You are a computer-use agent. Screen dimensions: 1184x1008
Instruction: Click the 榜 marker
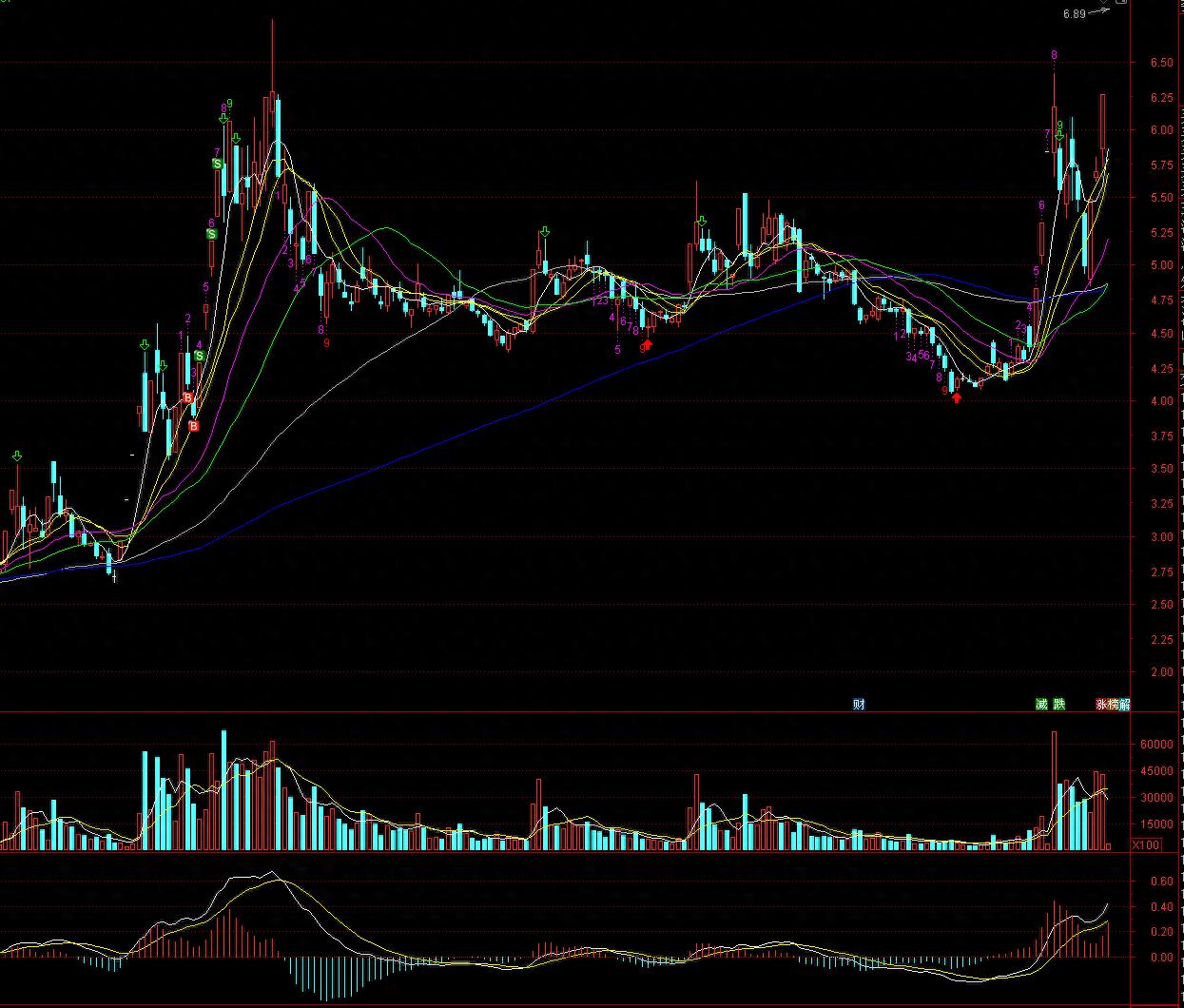coord(1113,705)
